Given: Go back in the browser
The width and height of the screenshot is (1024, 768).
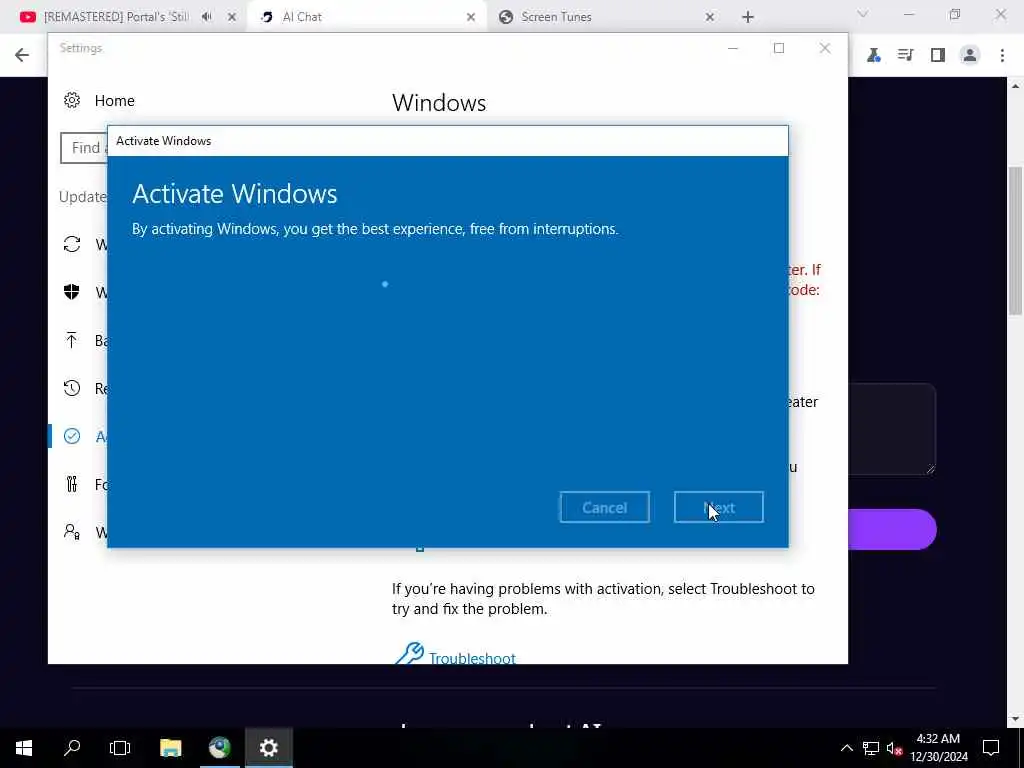Looking at the screenshot, I should [22, 55].
